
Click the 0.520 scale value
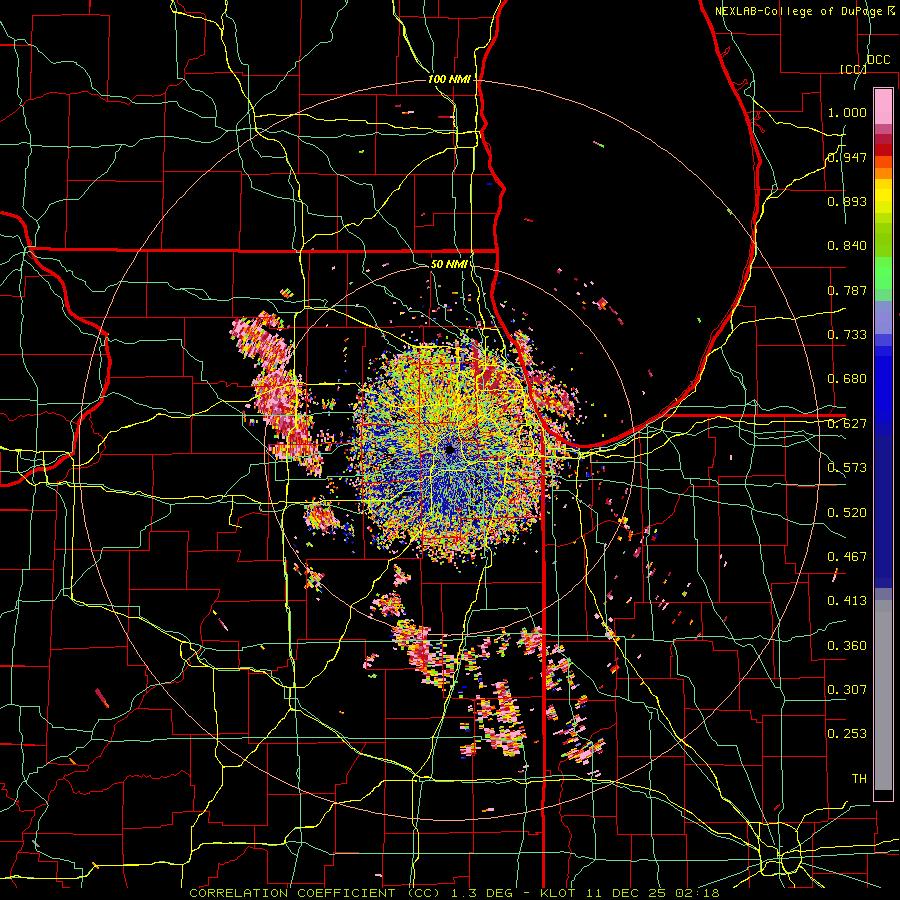[x=847, y=513]
